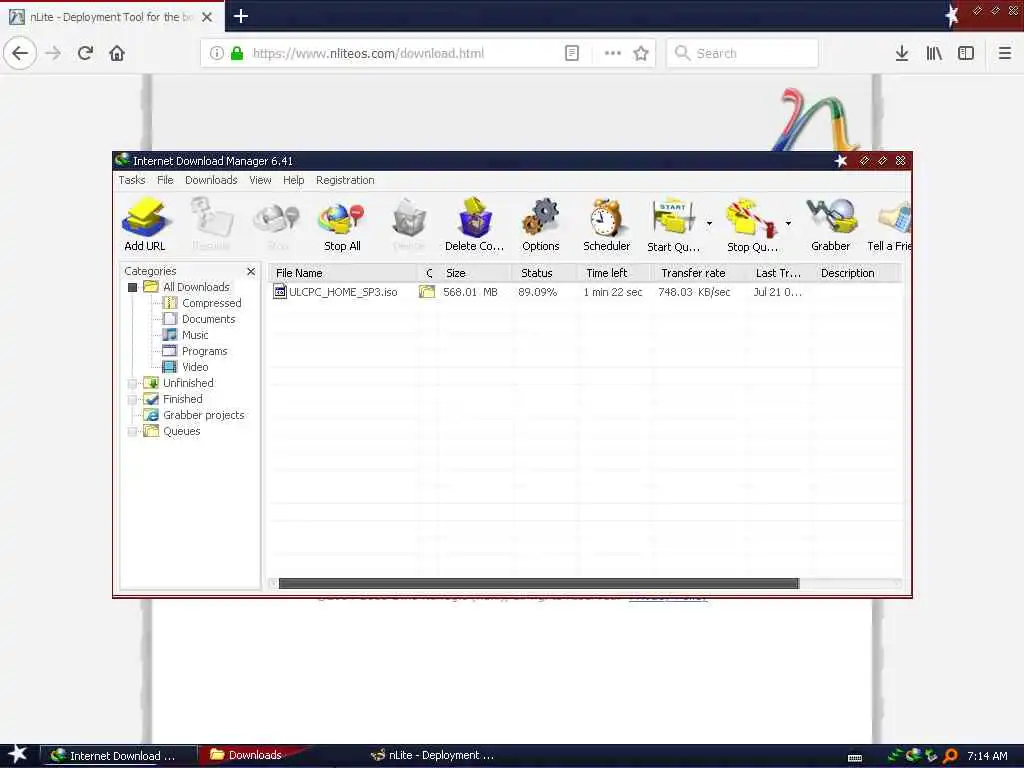
Task: Open the File menu in IDM
Action: click(165, 180)
